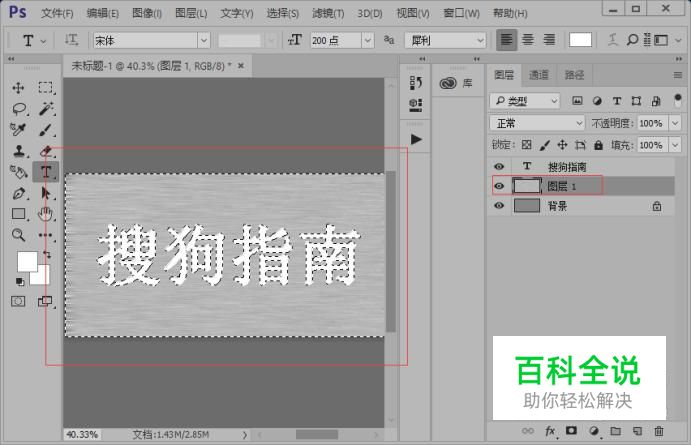The image size is (691, 445).
Task: Pick the Path Selection tool
Action: click(x=45, y=193)
